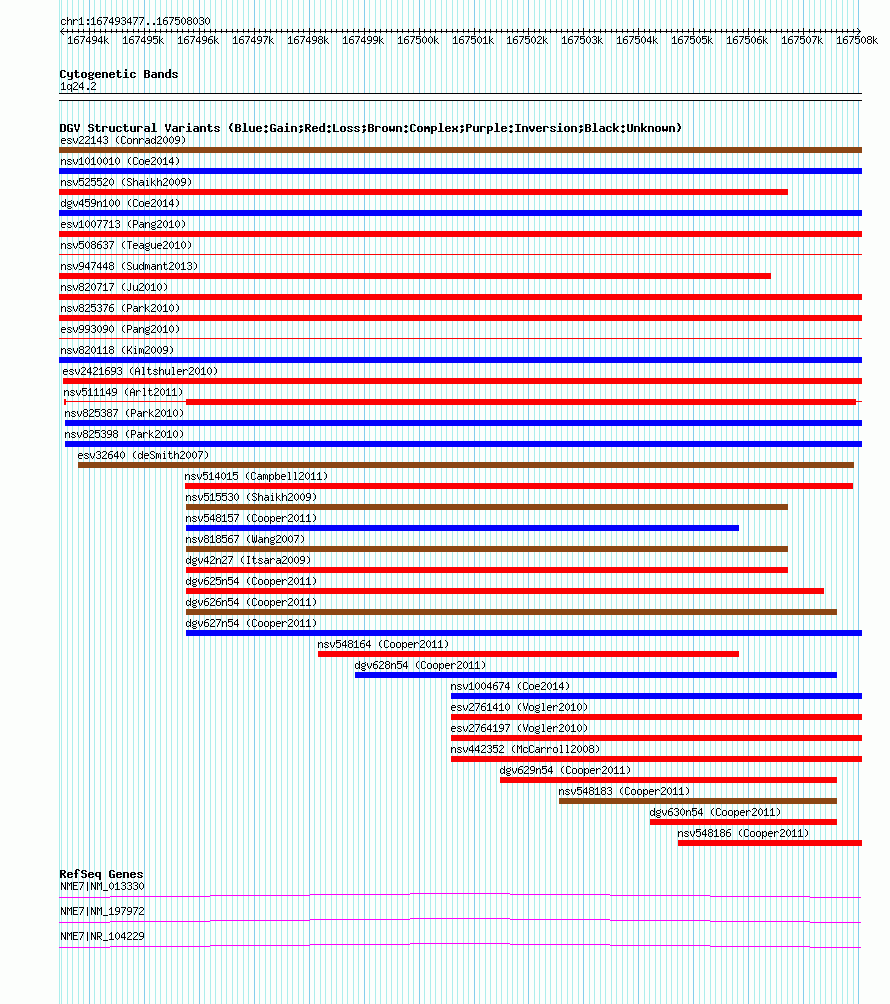Select dgv630n54 (Cooper2011) label
This screenshot has width=890, height=1004.
pyautogui.click(x=715, y=813)
